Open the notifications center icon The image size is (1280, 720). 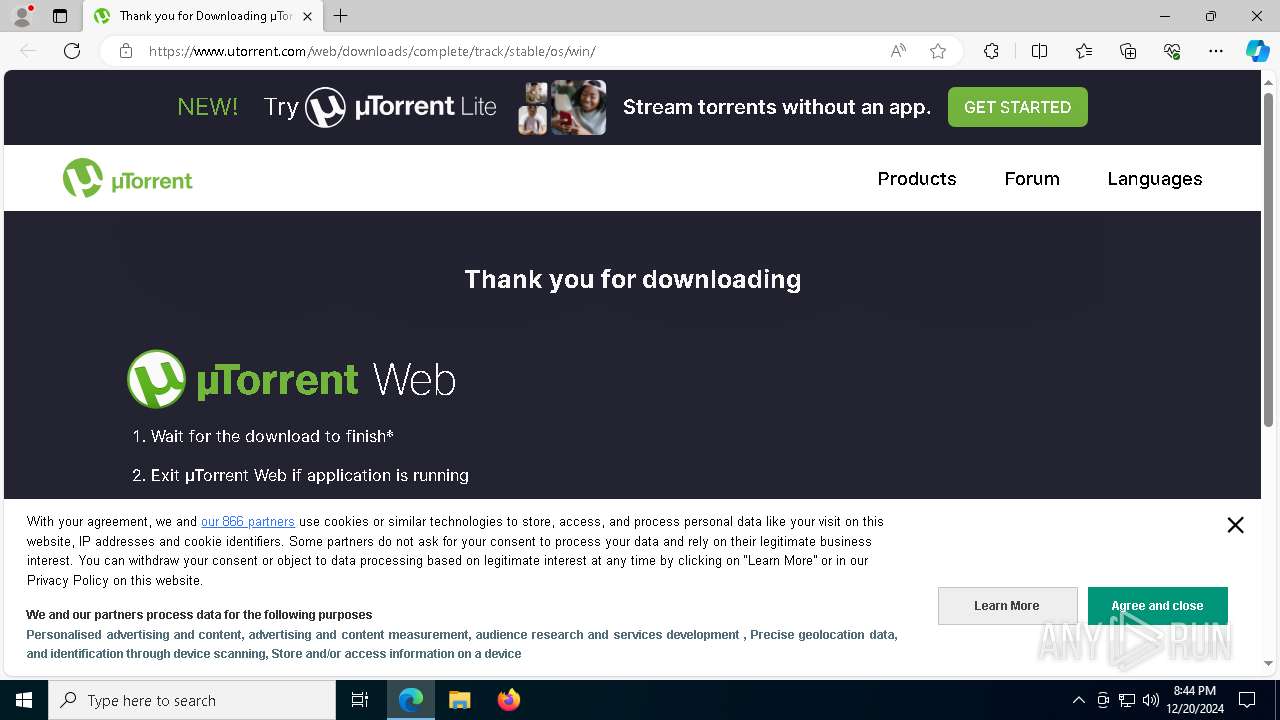pyautogui.click(x=1247, y=700)
